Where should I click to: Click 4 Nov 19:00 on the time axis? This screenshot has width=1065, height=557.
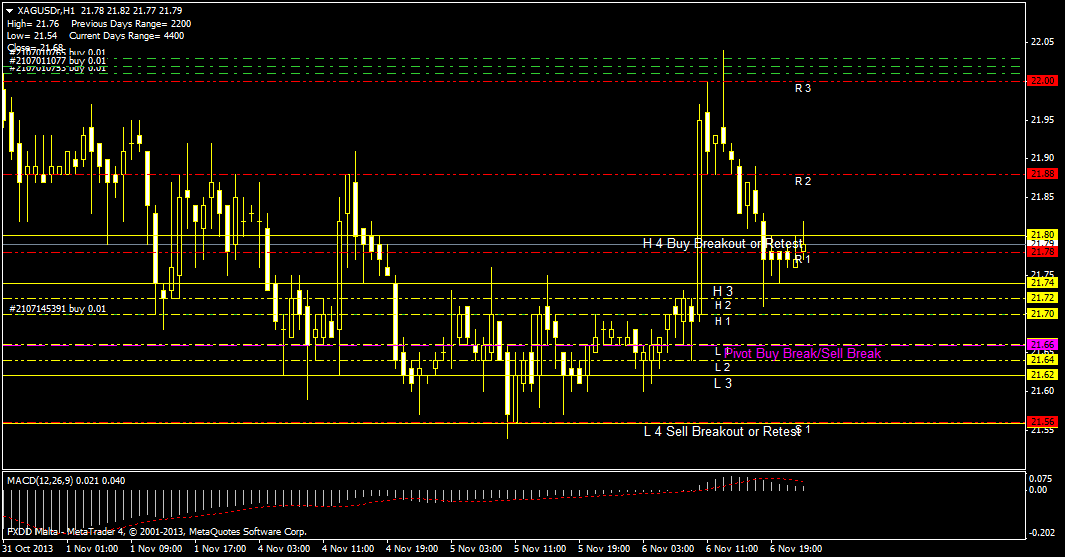(x=412, y=549)
